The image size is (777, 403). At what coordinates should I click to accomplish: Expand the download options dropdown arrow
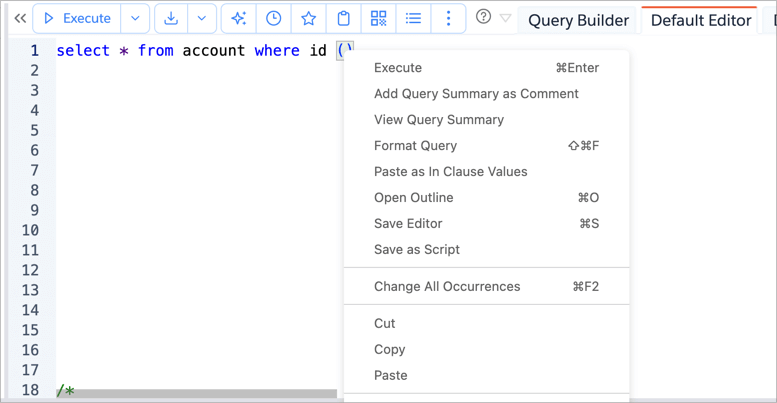pos(202,18)
